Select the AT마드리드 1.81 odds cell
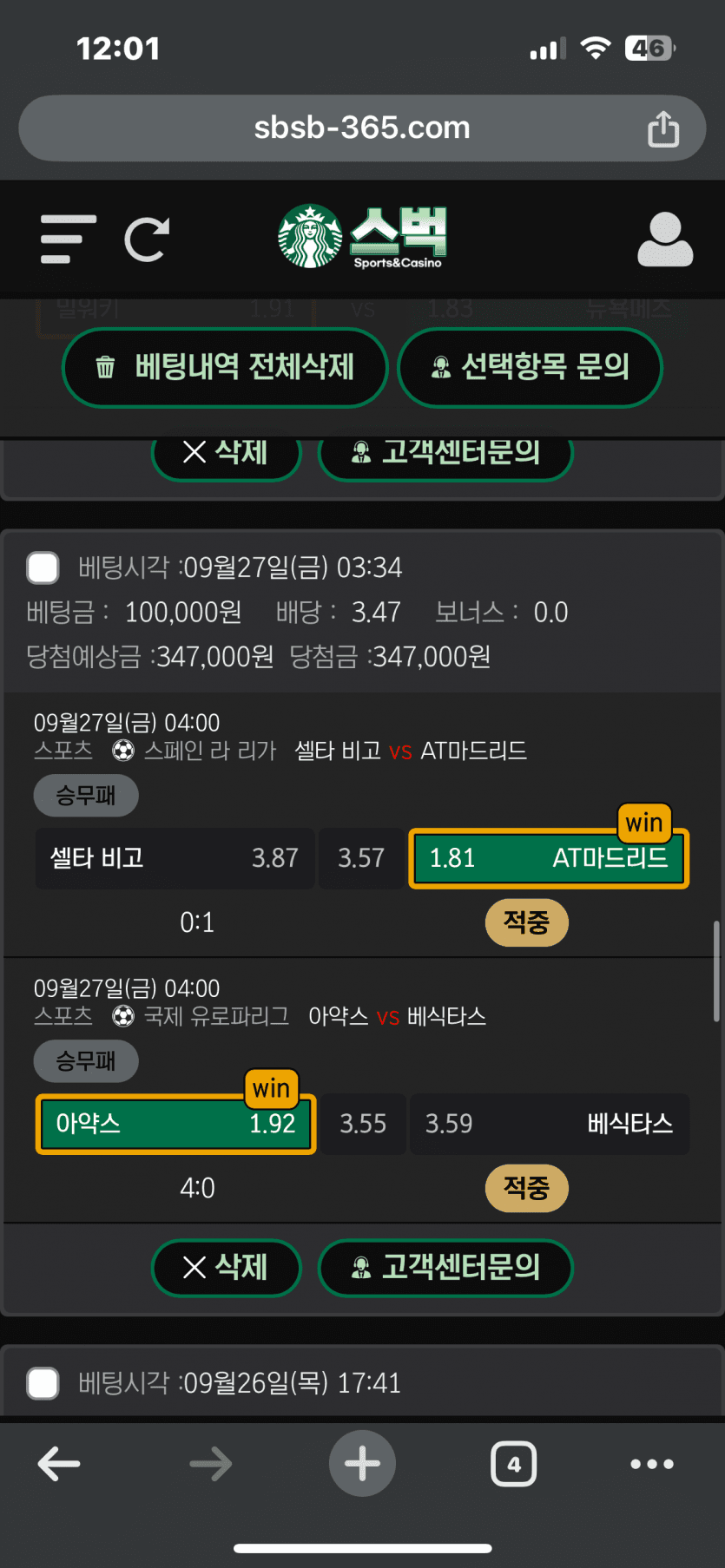This screenshot has width=725, height=1568. pyautogui.click(x=549, y=858)
